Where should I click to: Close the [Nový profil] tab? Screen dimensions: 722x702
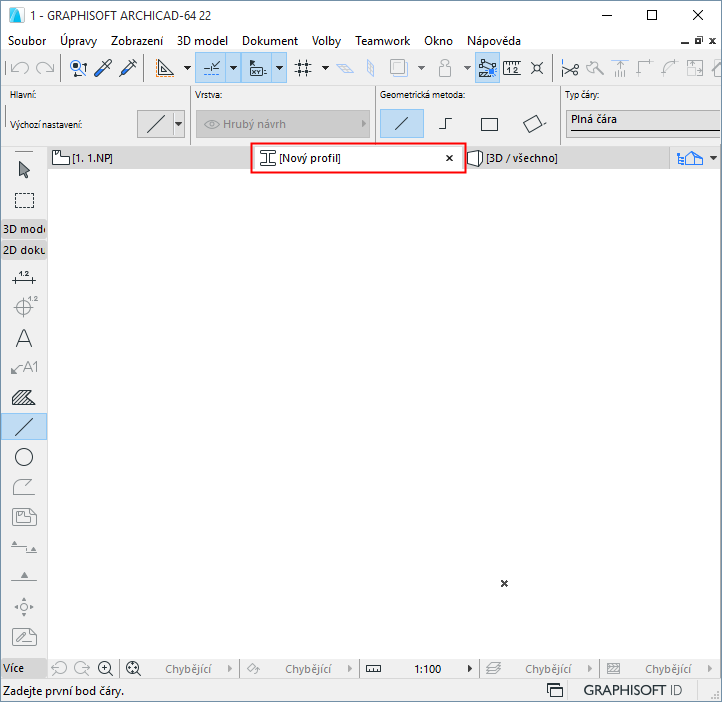(449, 158)
